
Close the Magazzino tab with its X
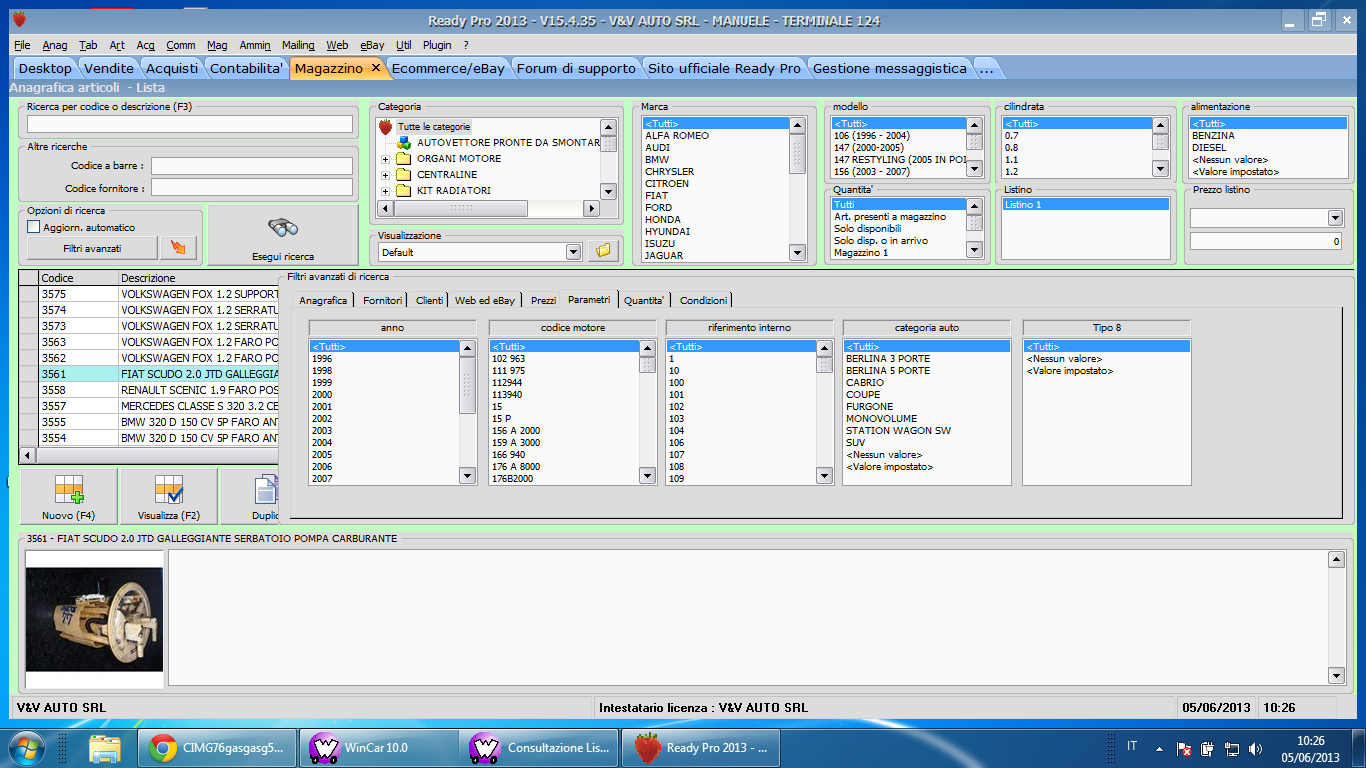(x=376, y=68)
